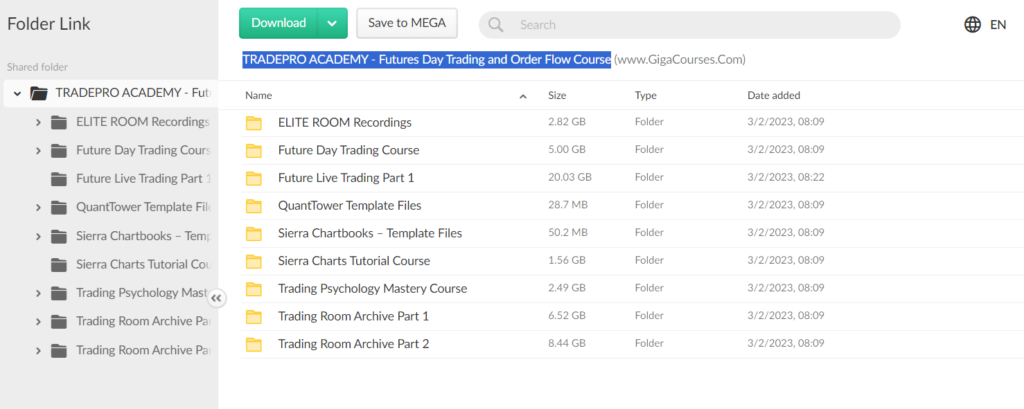Select Trading Room Archive Part 2 name in list

coord(353,344)
